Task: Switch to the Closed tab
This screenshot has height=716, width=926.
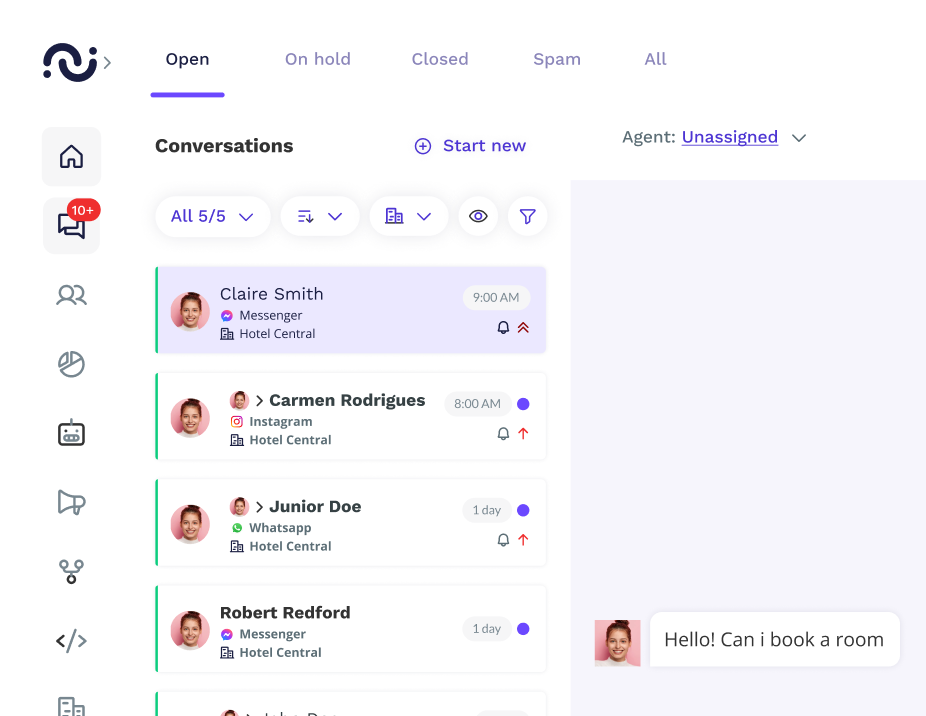Action: [440, 59]
